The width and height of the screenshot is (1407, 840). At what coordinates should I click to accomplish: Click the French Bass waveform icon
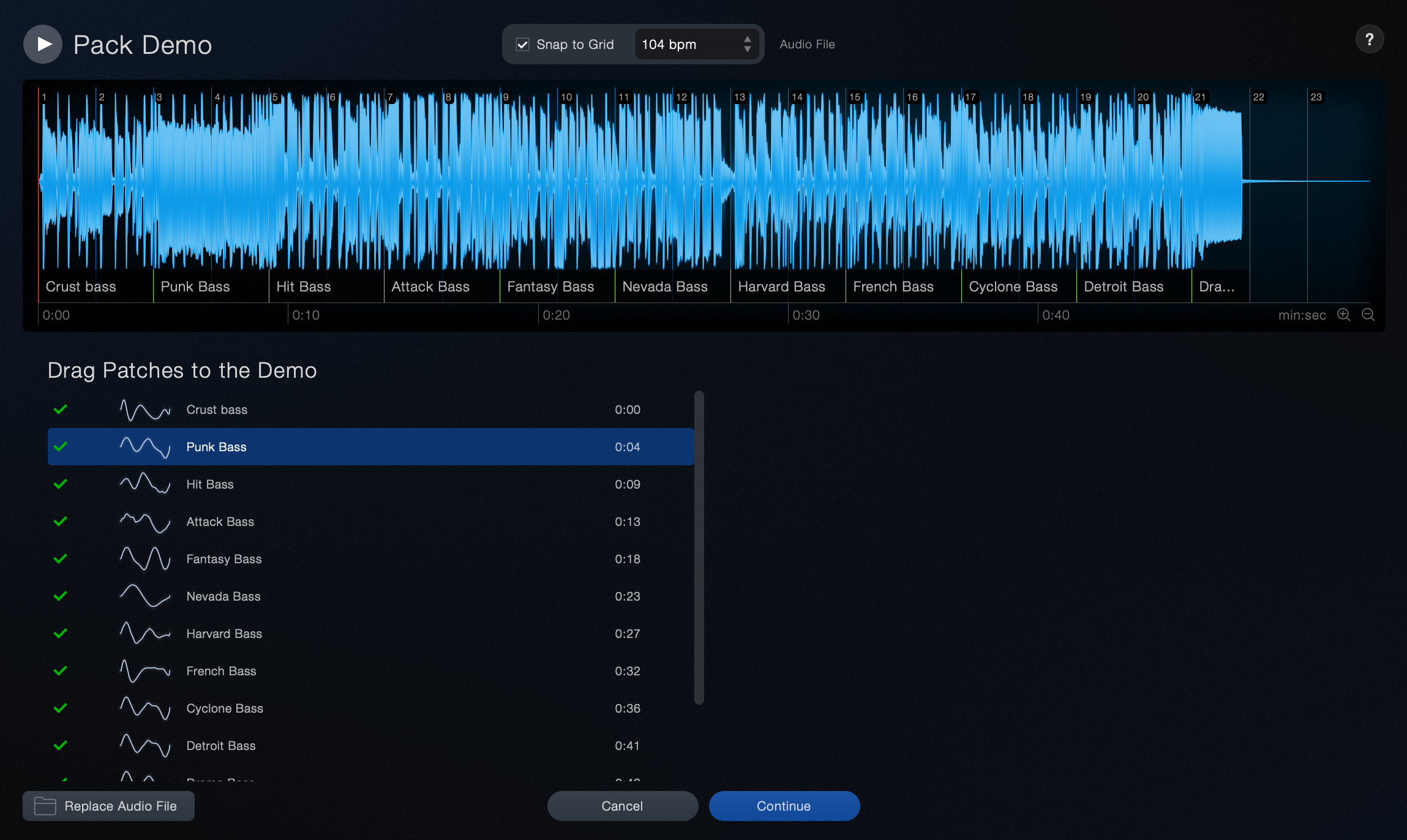point(144,671)
